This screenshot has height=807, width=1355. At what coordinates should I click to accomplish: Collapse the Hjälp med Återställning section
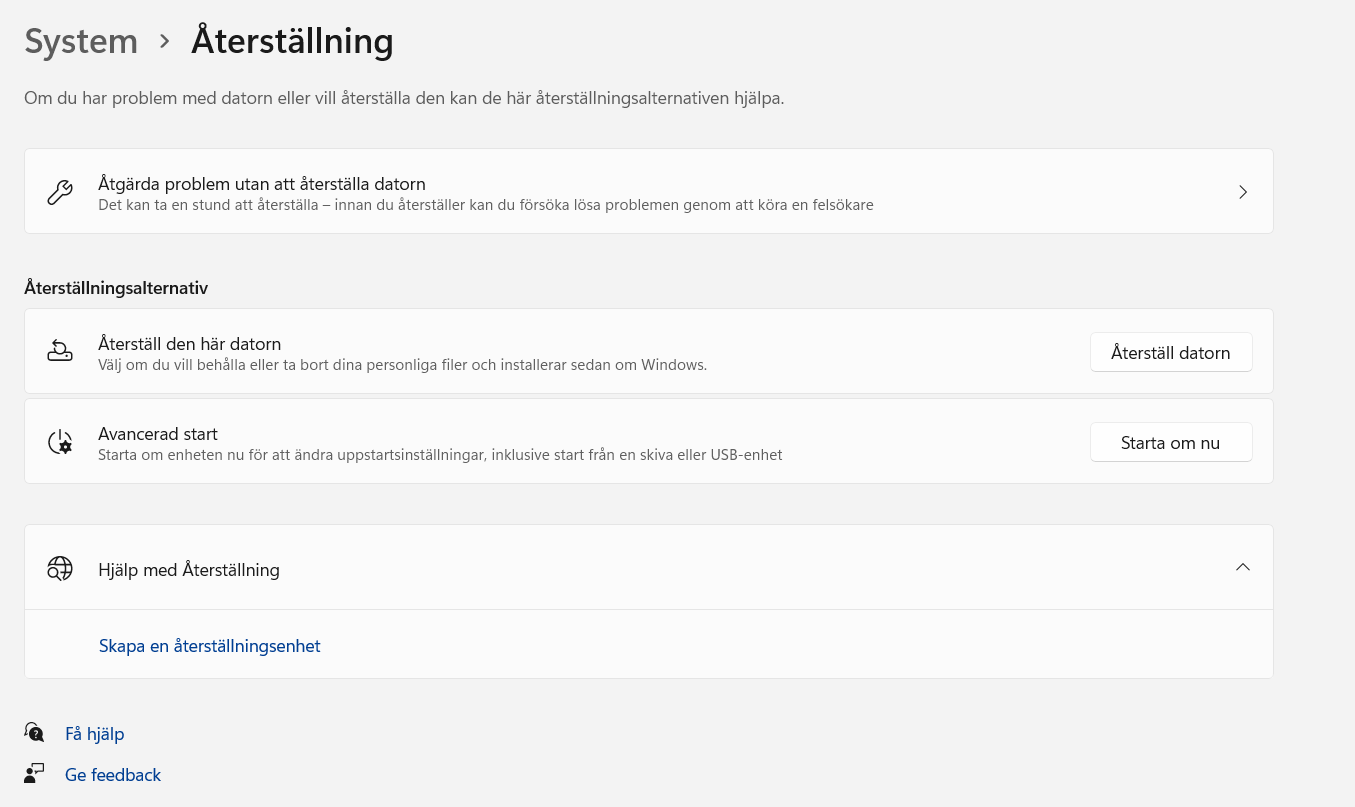[x=1243, y=568]
